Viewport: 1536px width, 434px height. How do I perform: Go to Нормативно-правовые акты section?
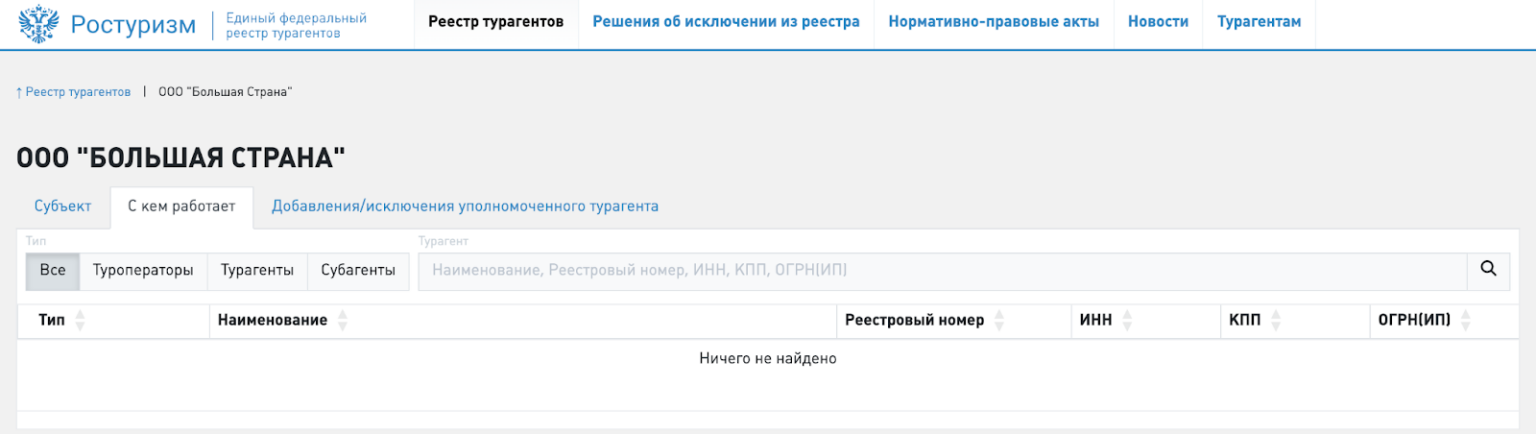(993, 23)
